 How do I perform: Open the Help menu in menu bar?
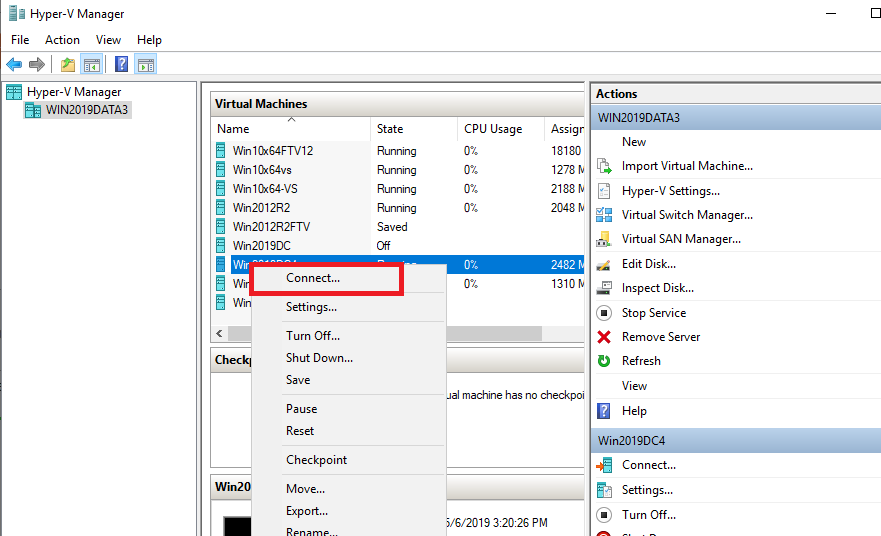[x=149, y=40]
